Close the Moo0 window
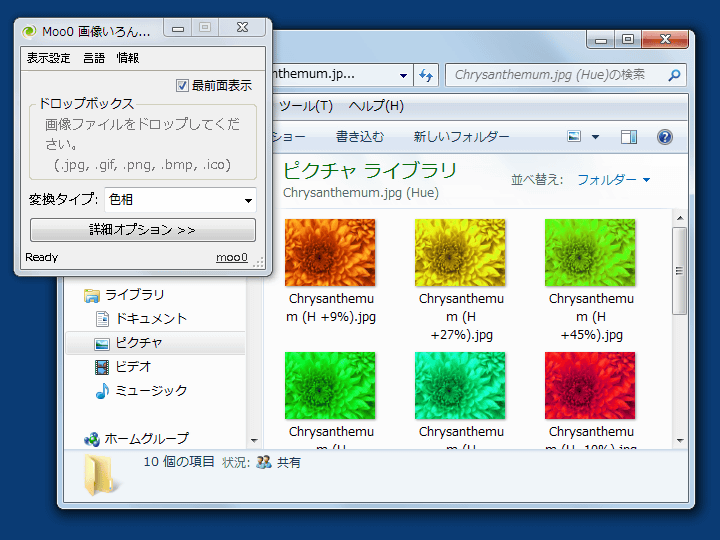The image size is (720, 540). (x=242, y=28)
